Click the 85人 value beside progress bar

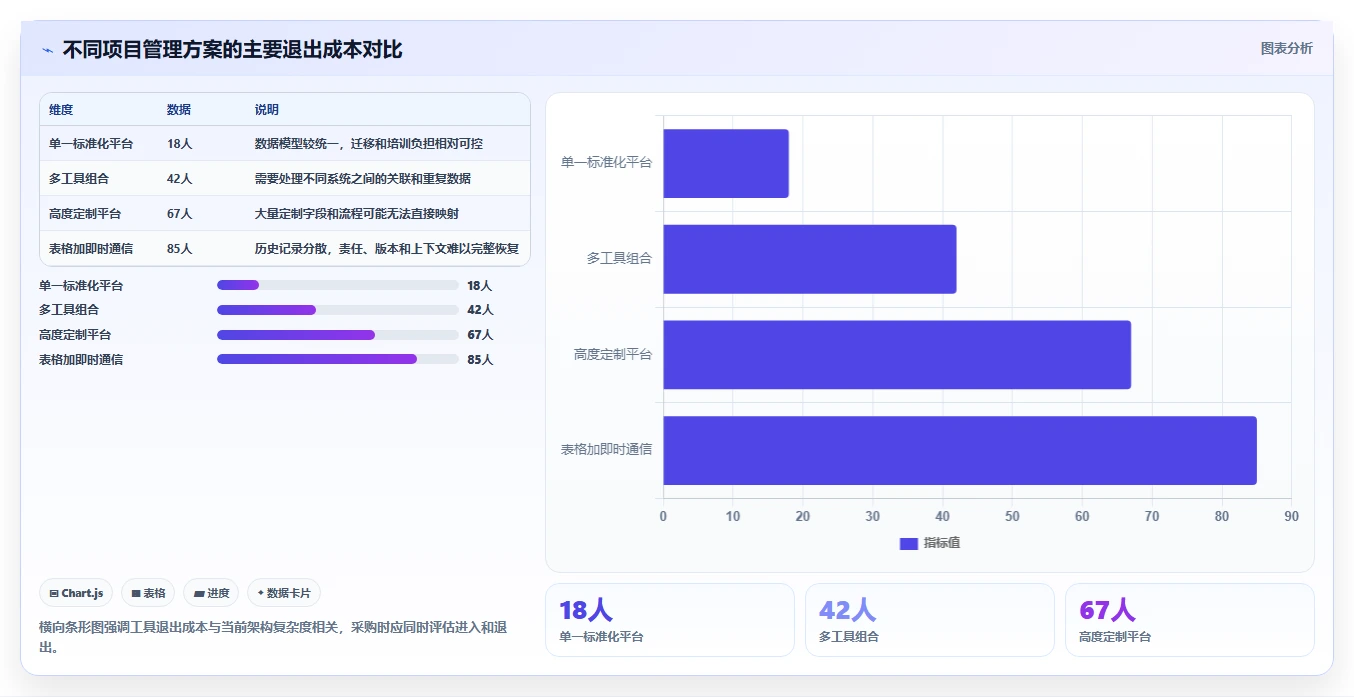coord(480,360)
